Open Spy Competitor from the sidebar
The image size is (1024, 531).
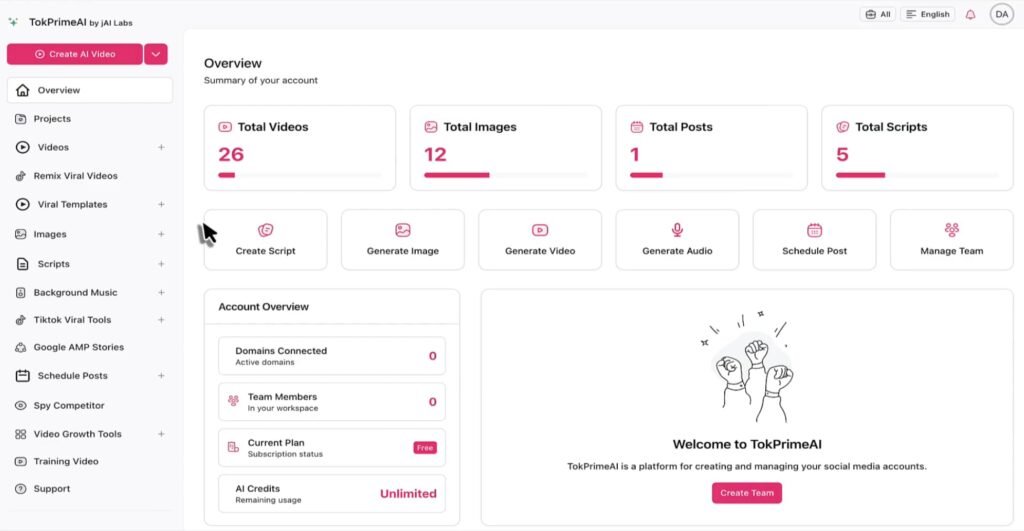pos(68,406)
